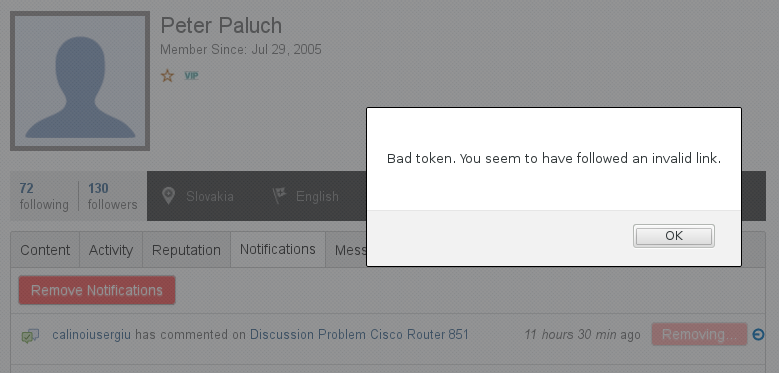Switch to the Activity tab

pos(111,250)
